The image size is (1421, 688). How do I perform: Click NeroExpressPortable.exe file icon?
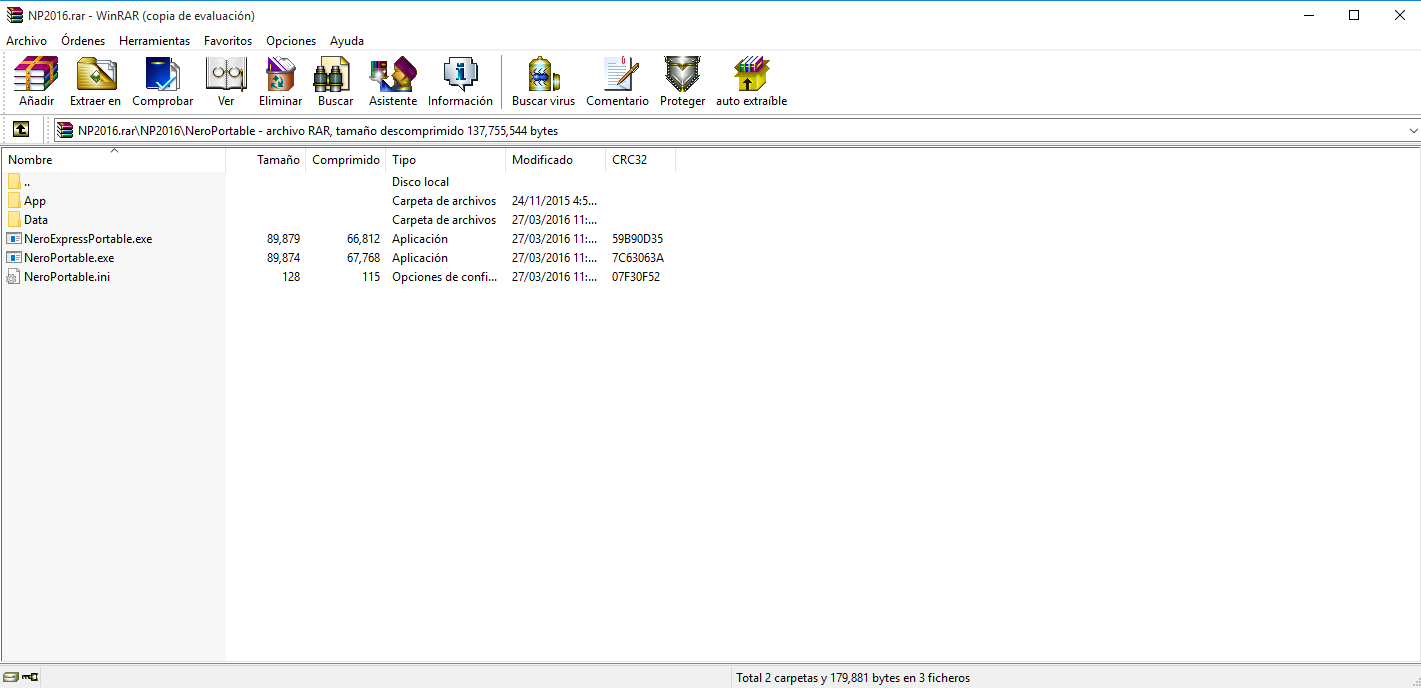(14, 238)
